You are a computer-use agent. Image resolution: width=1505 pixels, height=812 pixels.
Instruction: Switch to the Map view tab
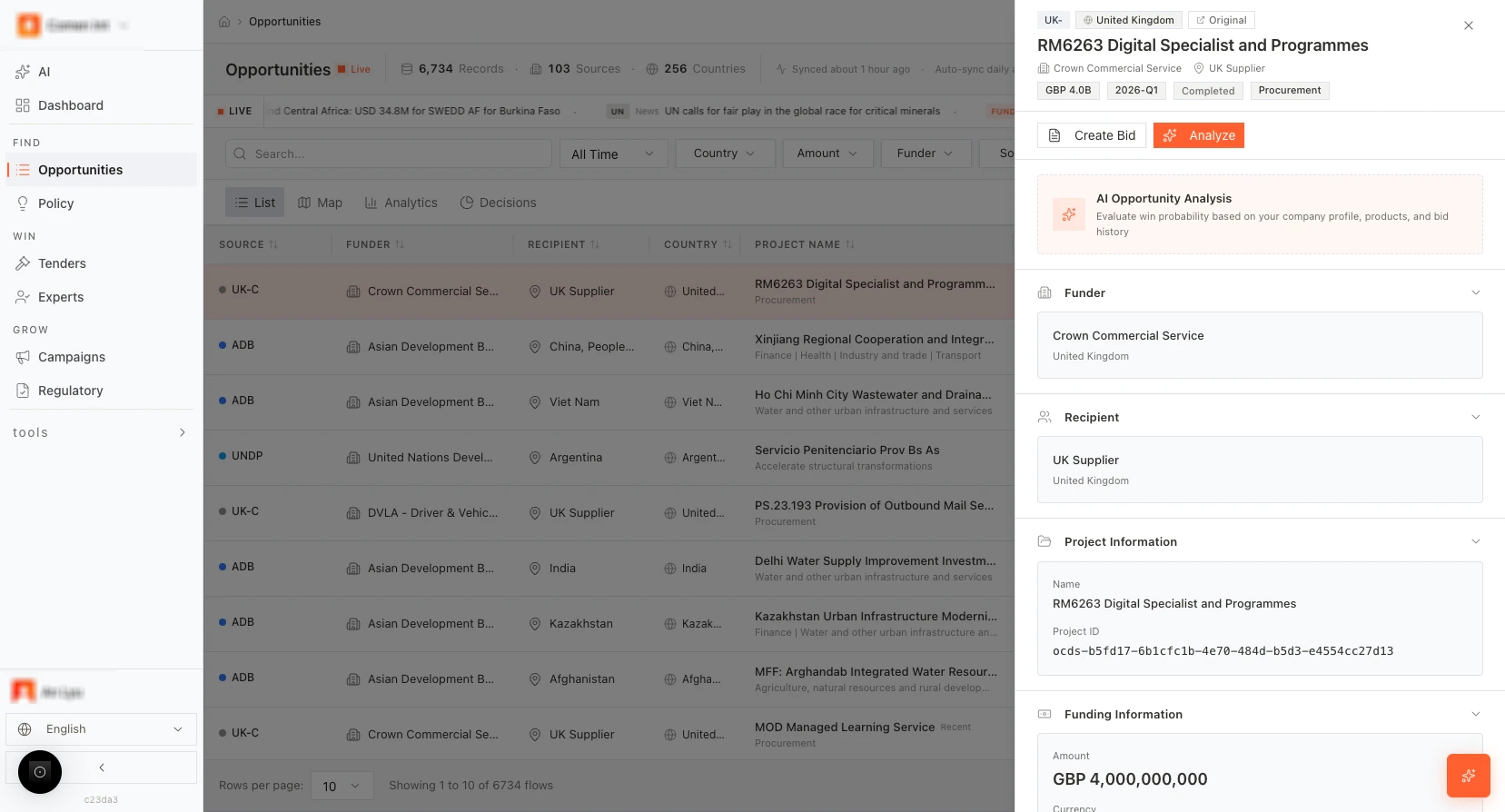[x=321, y=203]
